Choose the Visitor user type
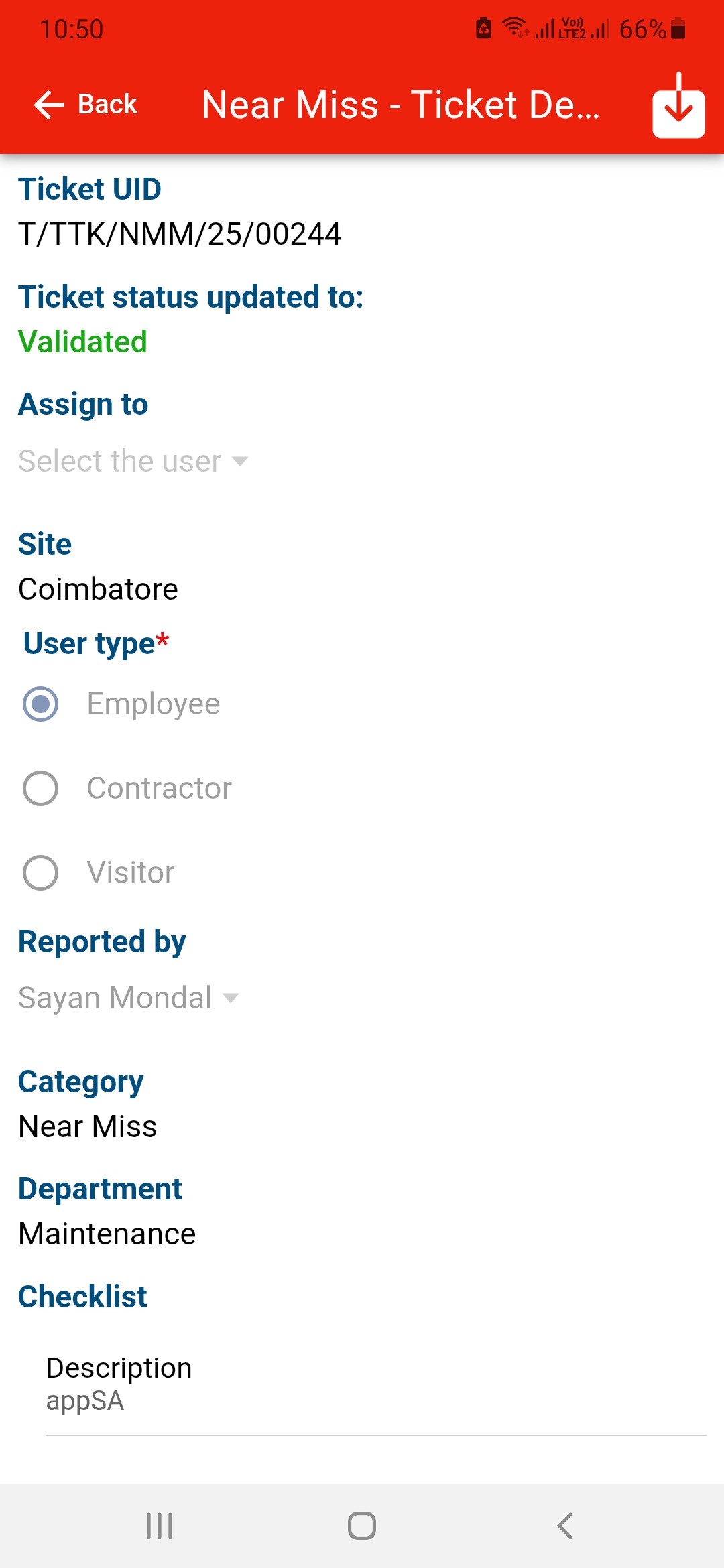 click(41, 872)
